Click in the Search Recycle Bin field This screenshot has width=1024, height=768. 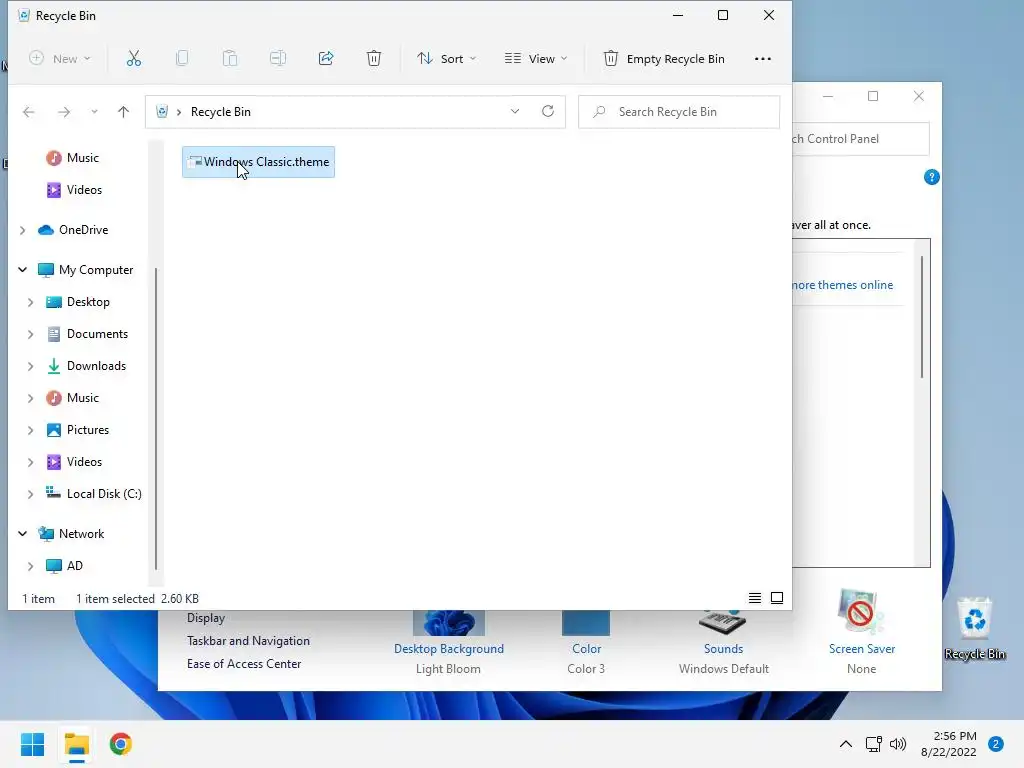click(x=679, y=112)
